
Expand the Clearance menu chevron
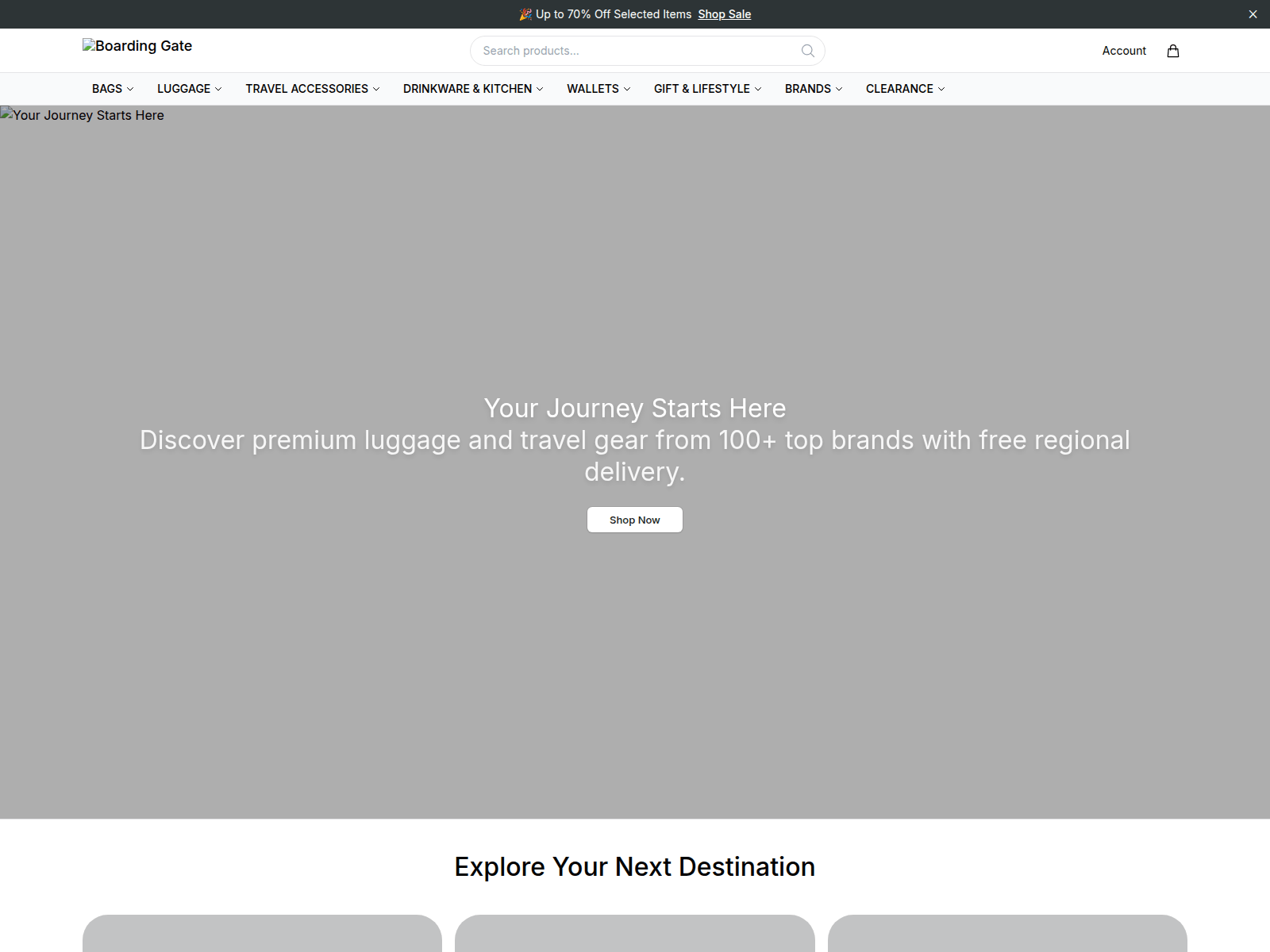[941, 89]
